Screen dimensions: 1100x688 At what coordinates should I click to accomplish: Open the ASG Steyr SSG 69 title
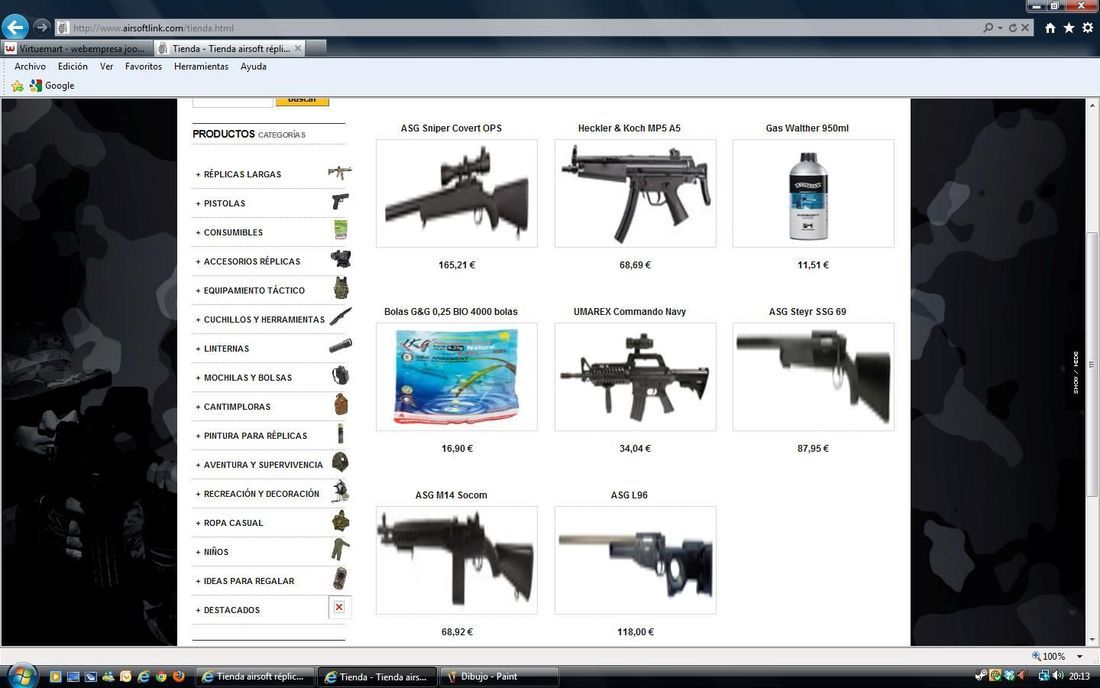tap(807, 311)
